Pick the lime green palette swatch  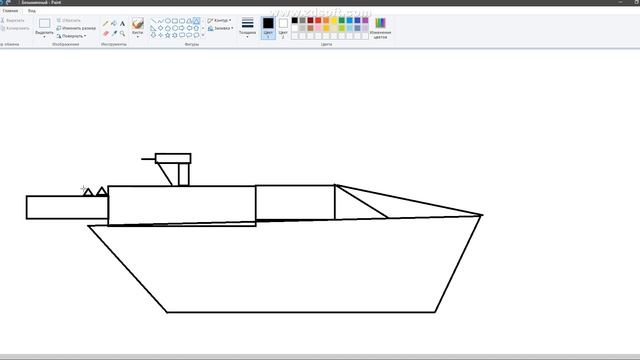click(342, 28)
